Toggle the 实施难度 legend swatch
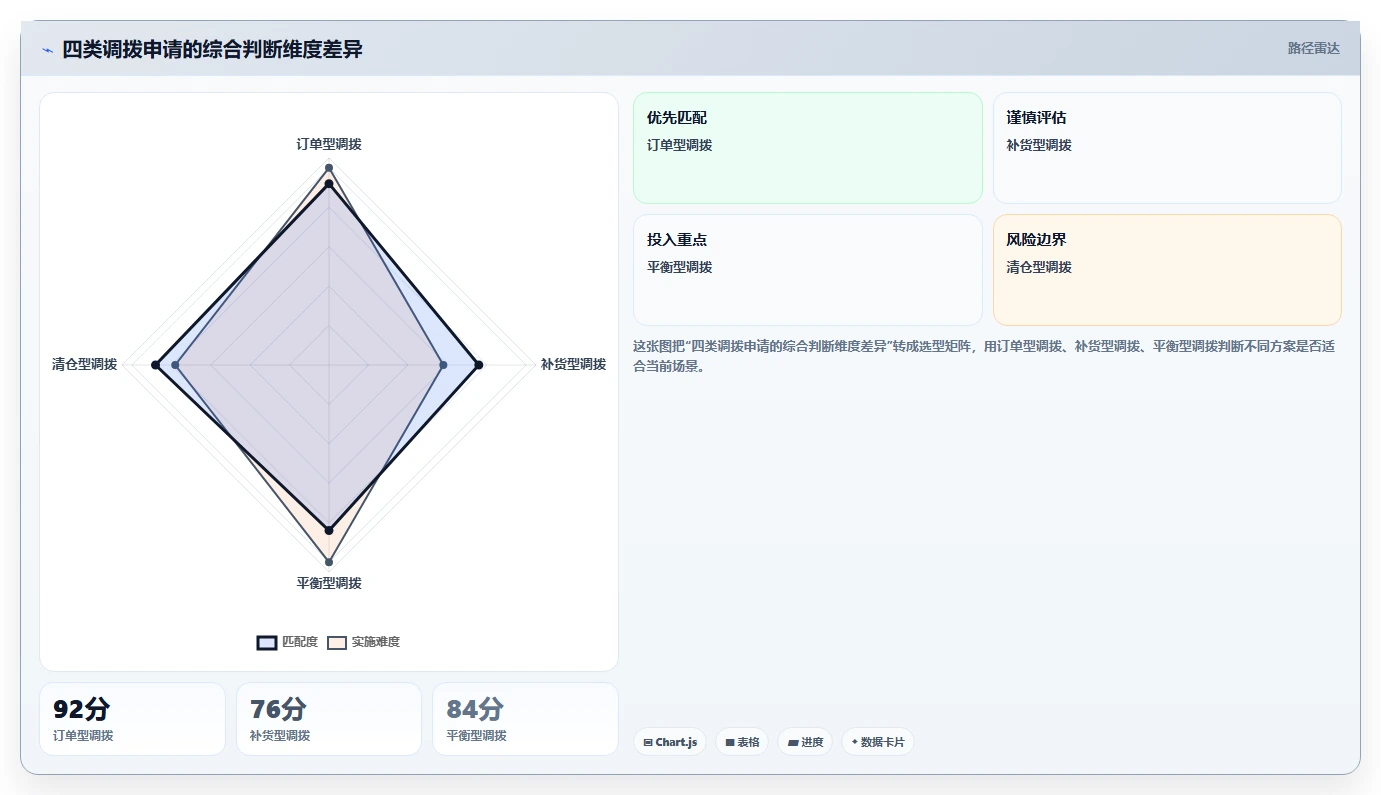 (337, 642)
